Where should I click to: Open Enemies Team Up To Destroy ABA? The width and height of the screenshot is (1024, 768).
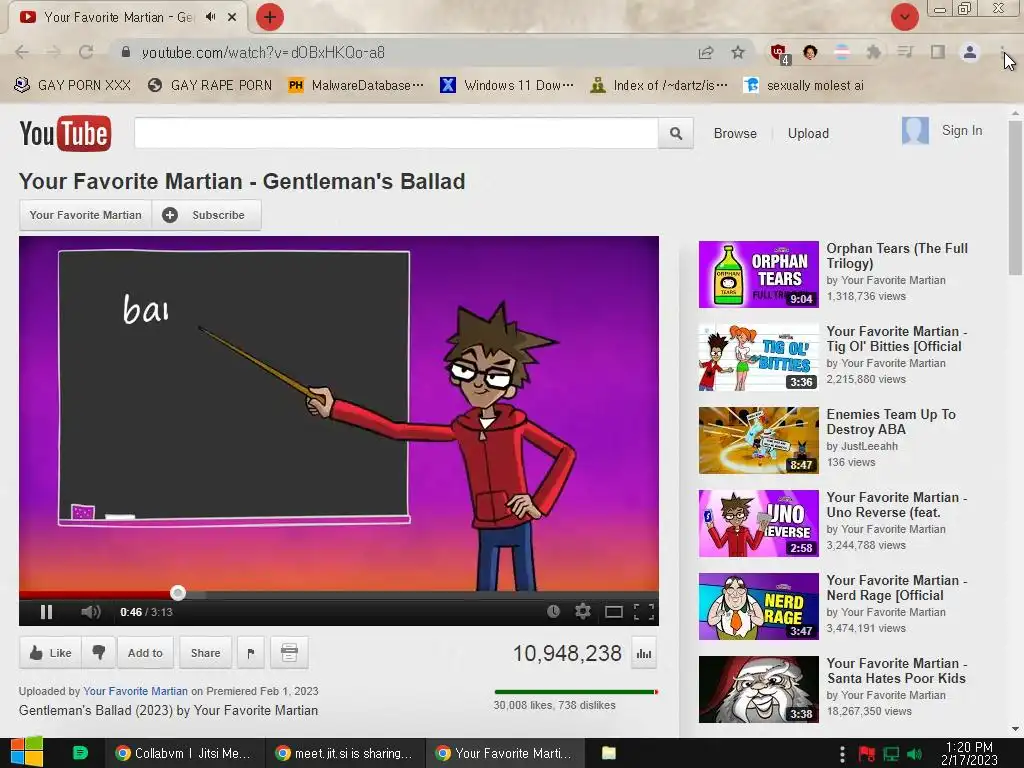pyautogui.click(x=891, y=422)
